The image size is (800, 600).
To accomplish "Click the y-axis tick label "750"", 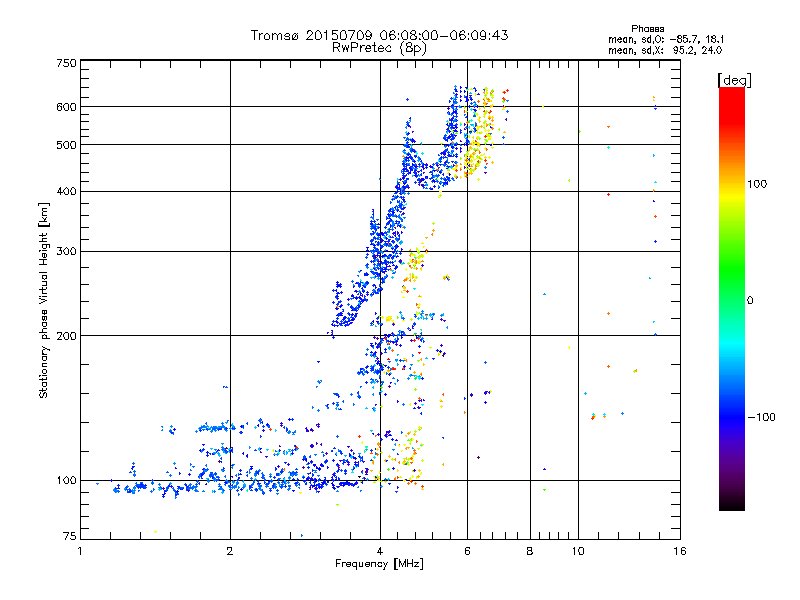I will [x=66, y=63].
